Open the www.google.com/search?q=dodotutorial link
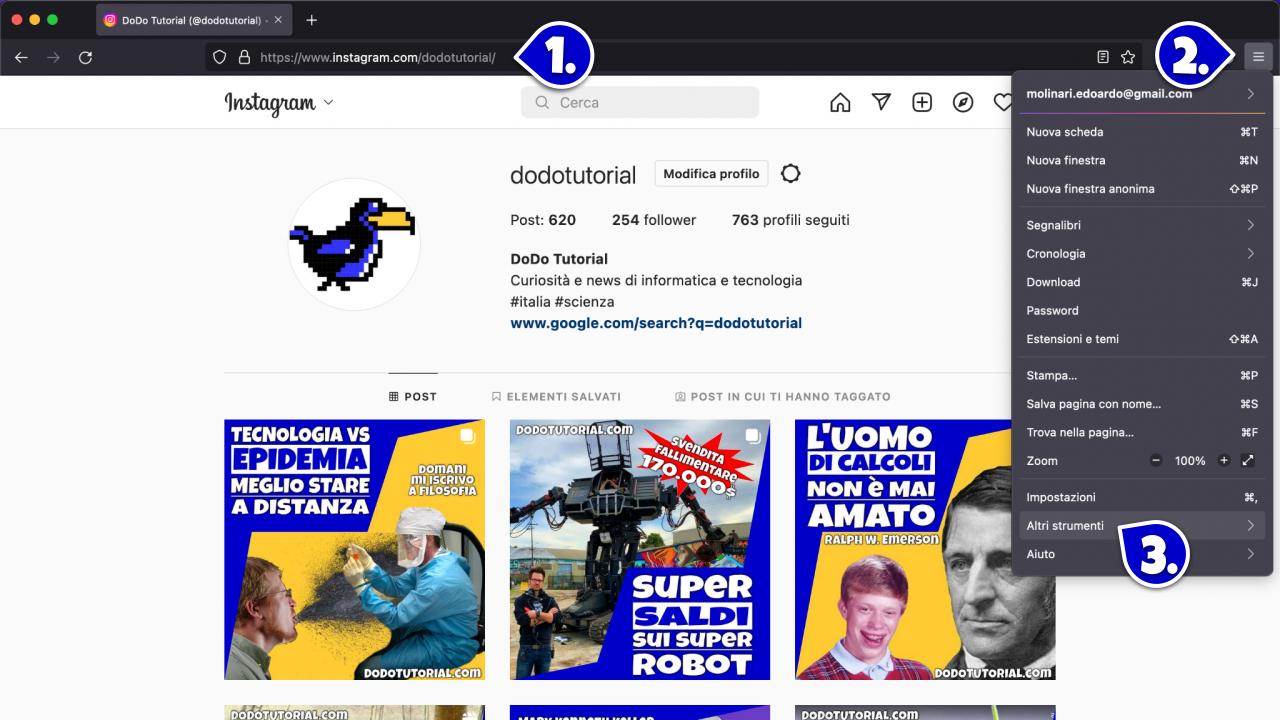This screenshot has width=1280, height=720. [656, 323]
